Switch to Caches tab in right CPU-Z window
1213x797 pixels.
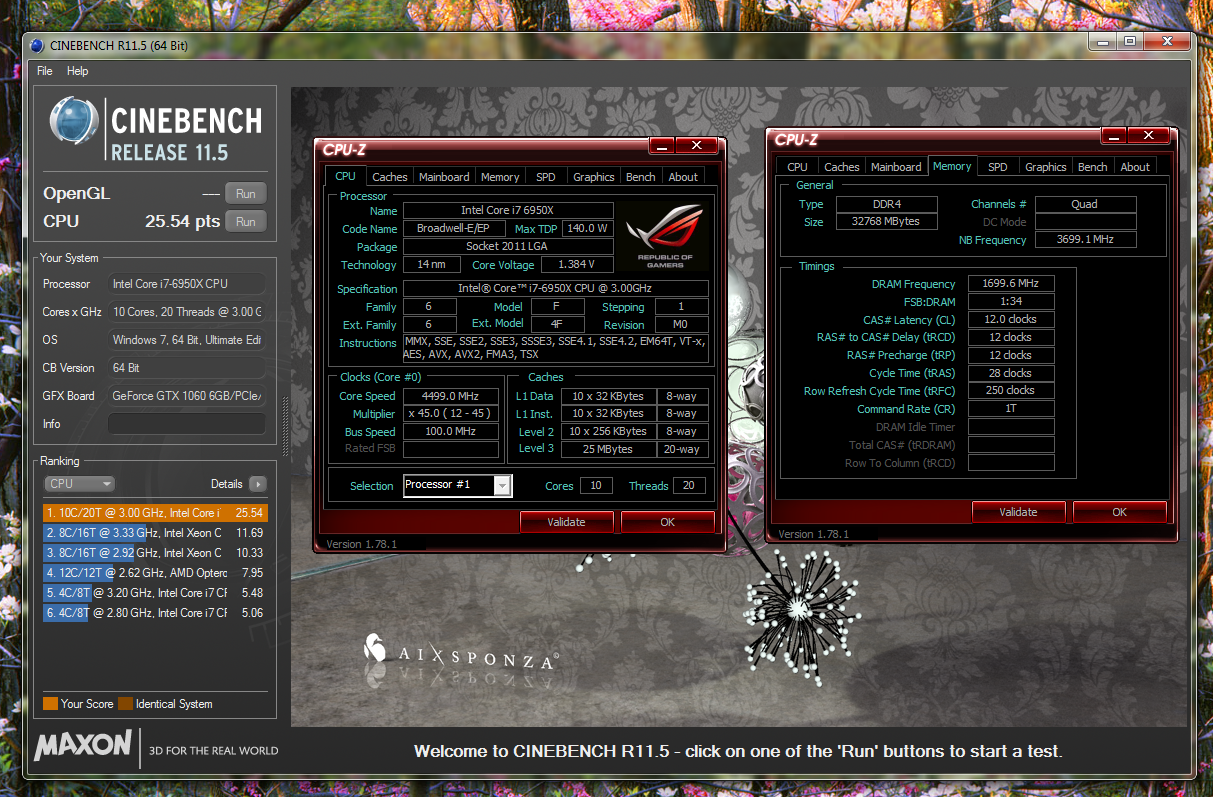point(842,167)
